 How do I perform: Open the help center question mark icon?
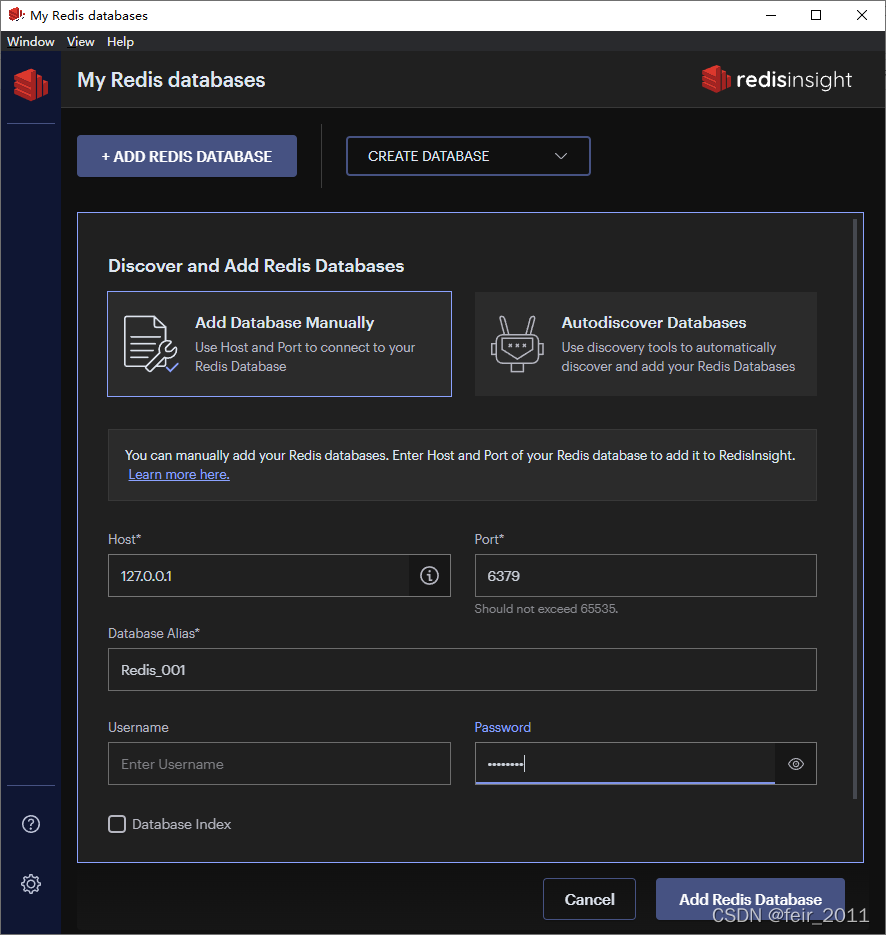point(31,824)
